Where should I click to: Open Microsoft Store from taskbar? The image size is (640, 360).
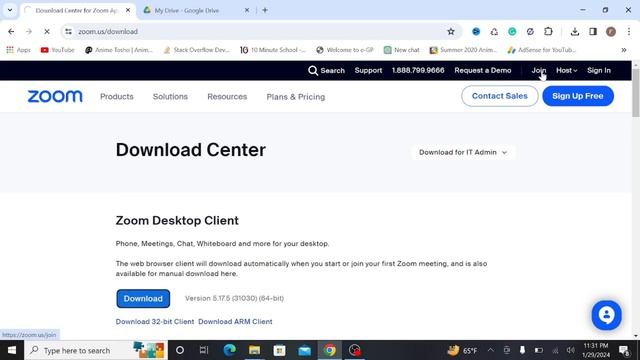280,350
